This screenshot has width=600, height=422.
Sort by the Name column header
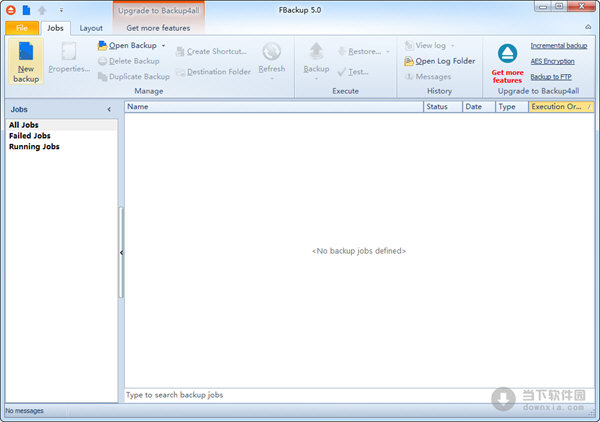tap(274, 107)
